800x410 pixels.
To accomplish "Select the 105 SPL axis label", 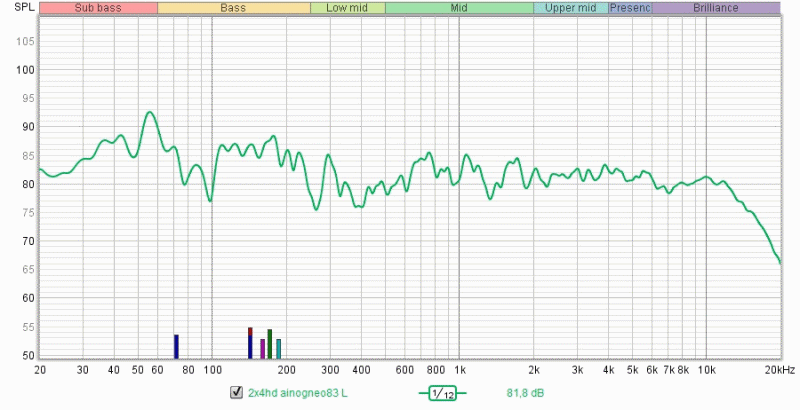I will click(24, 41).
